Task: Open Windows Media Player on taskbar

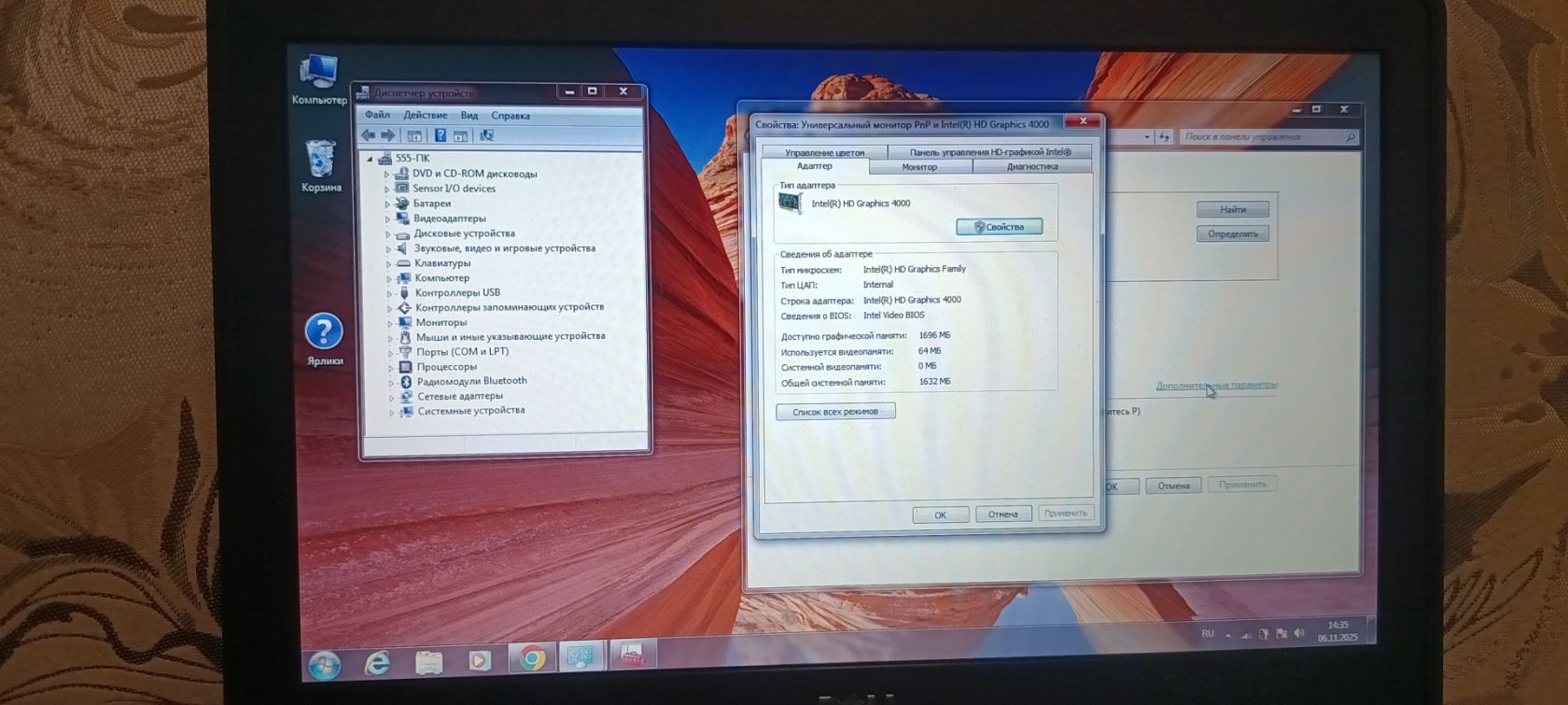Action: click(x=480, y=660)
